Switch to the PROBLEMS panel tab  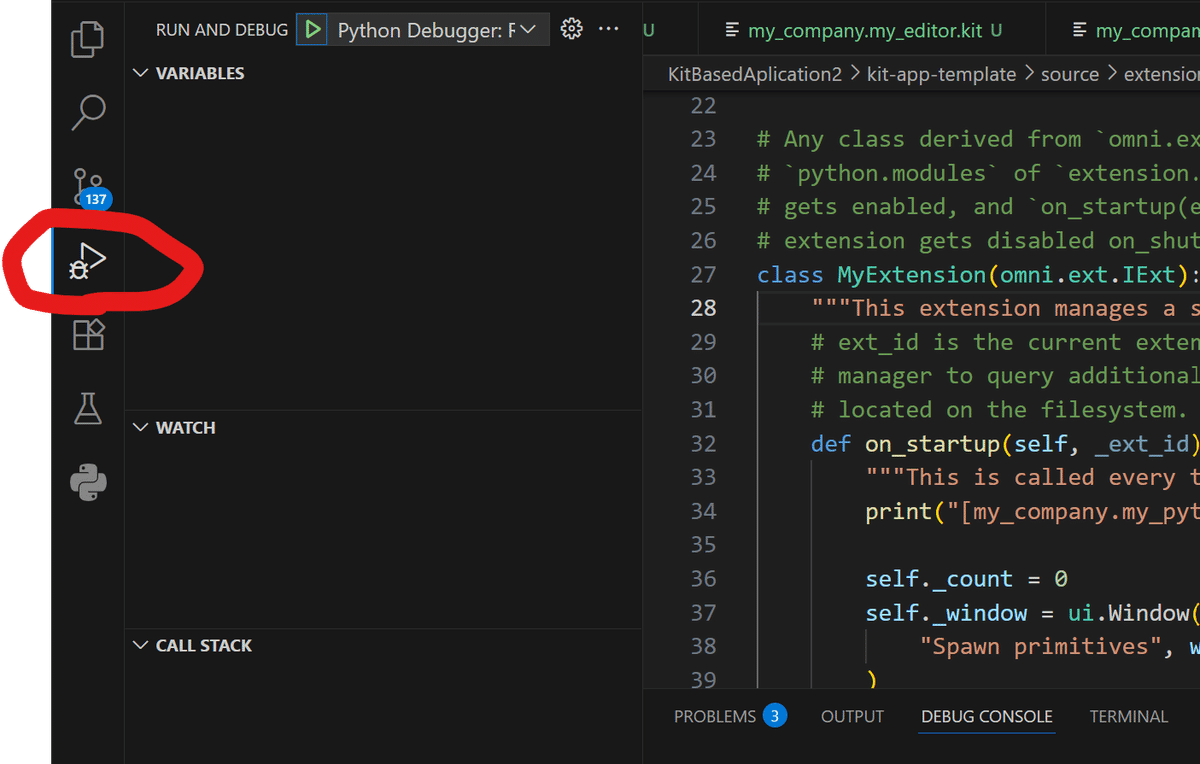point(715,716)
